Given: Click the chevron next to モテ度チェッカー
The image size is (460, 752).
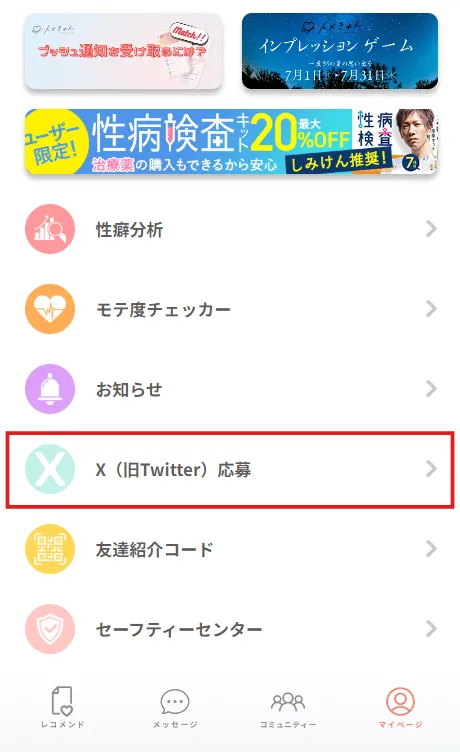Looking at the screenshot, I should coord(431,309).
